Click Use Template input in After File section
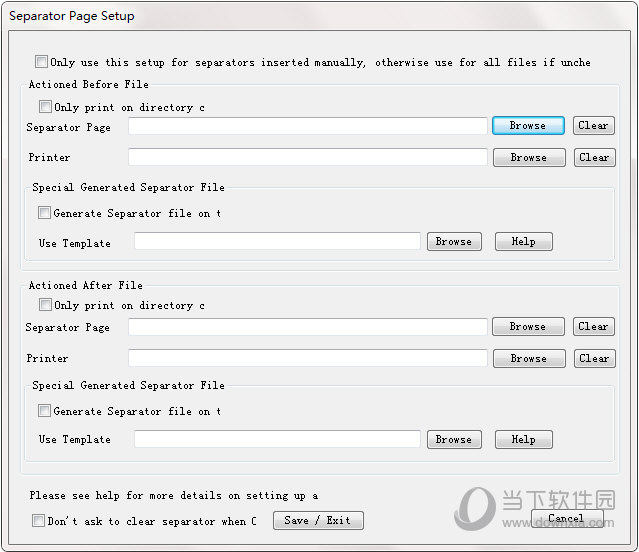 (277, 440)
